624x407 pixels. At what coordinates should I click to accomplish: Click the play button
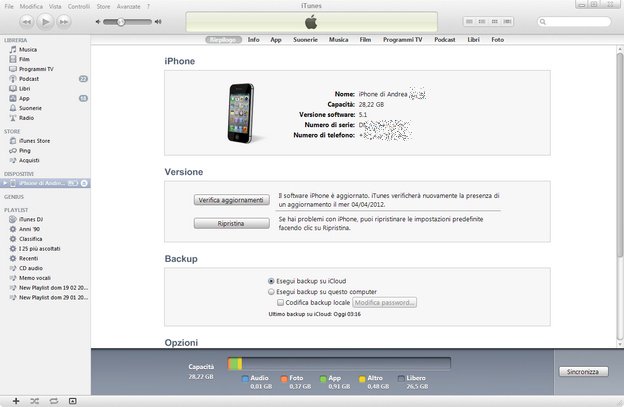[45, 21]
